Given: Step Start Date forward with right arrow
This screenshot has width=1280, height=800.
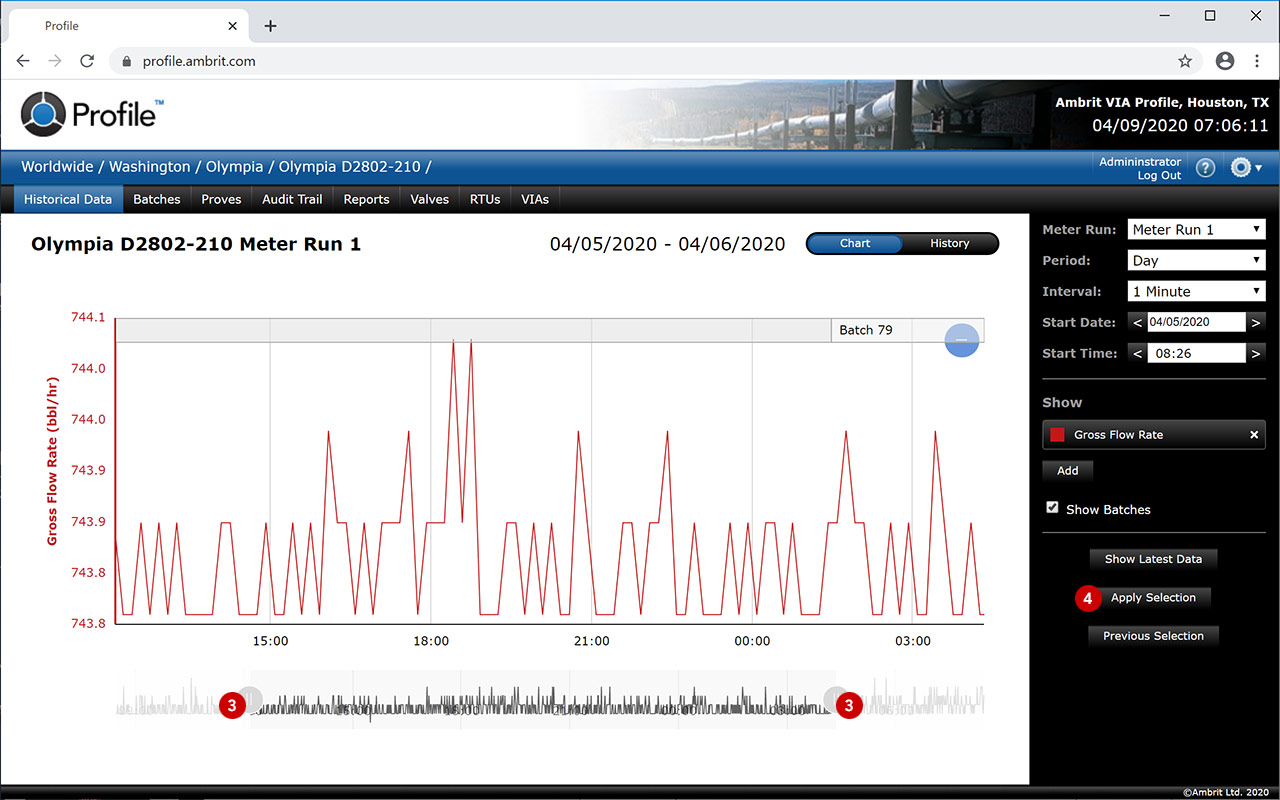Looking at the screenshot, I should coord(1256,322).
